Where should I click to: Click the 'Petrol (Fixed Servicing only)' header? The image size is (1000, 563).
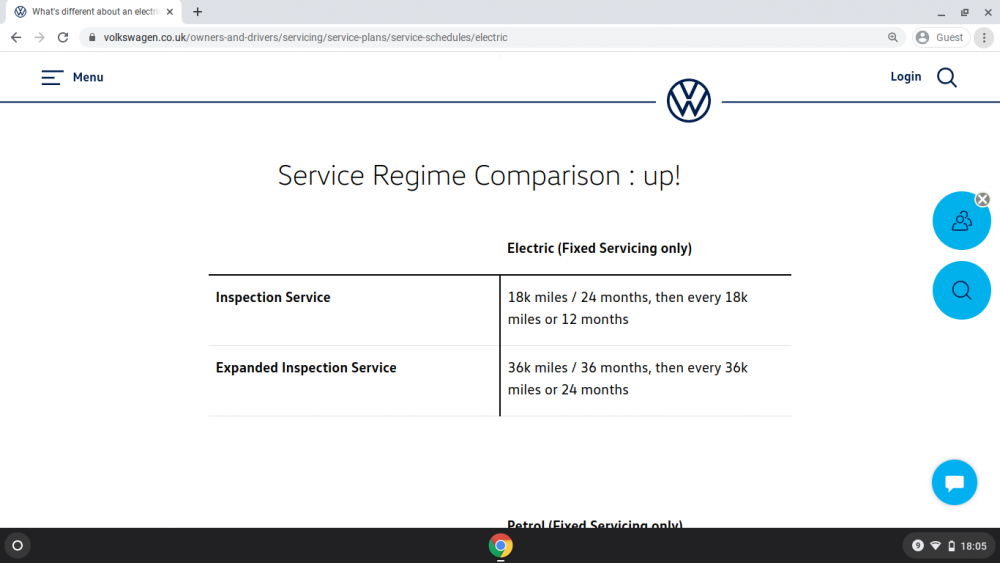coord(594,523)
